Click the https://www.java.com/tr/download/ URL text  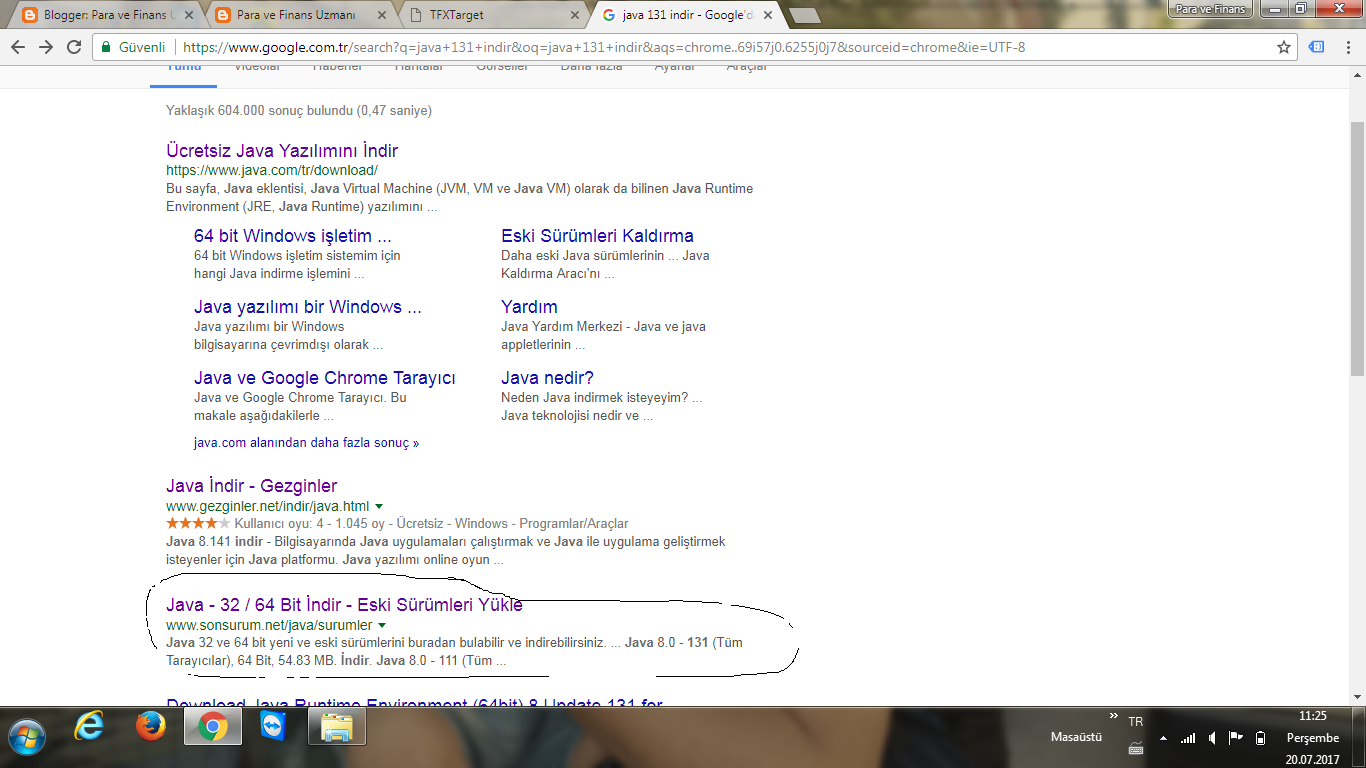272,170
